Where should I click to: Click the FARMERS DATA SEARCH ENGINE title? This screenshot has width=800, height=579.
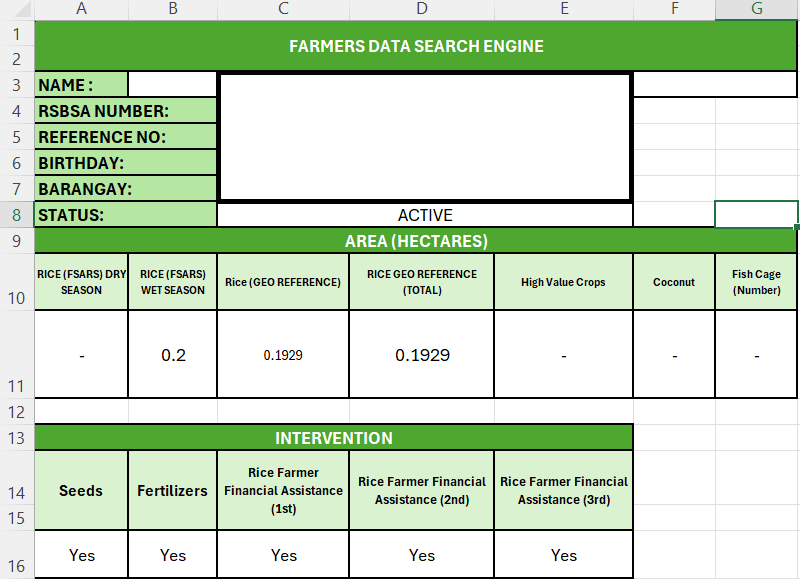click(416, 46)
